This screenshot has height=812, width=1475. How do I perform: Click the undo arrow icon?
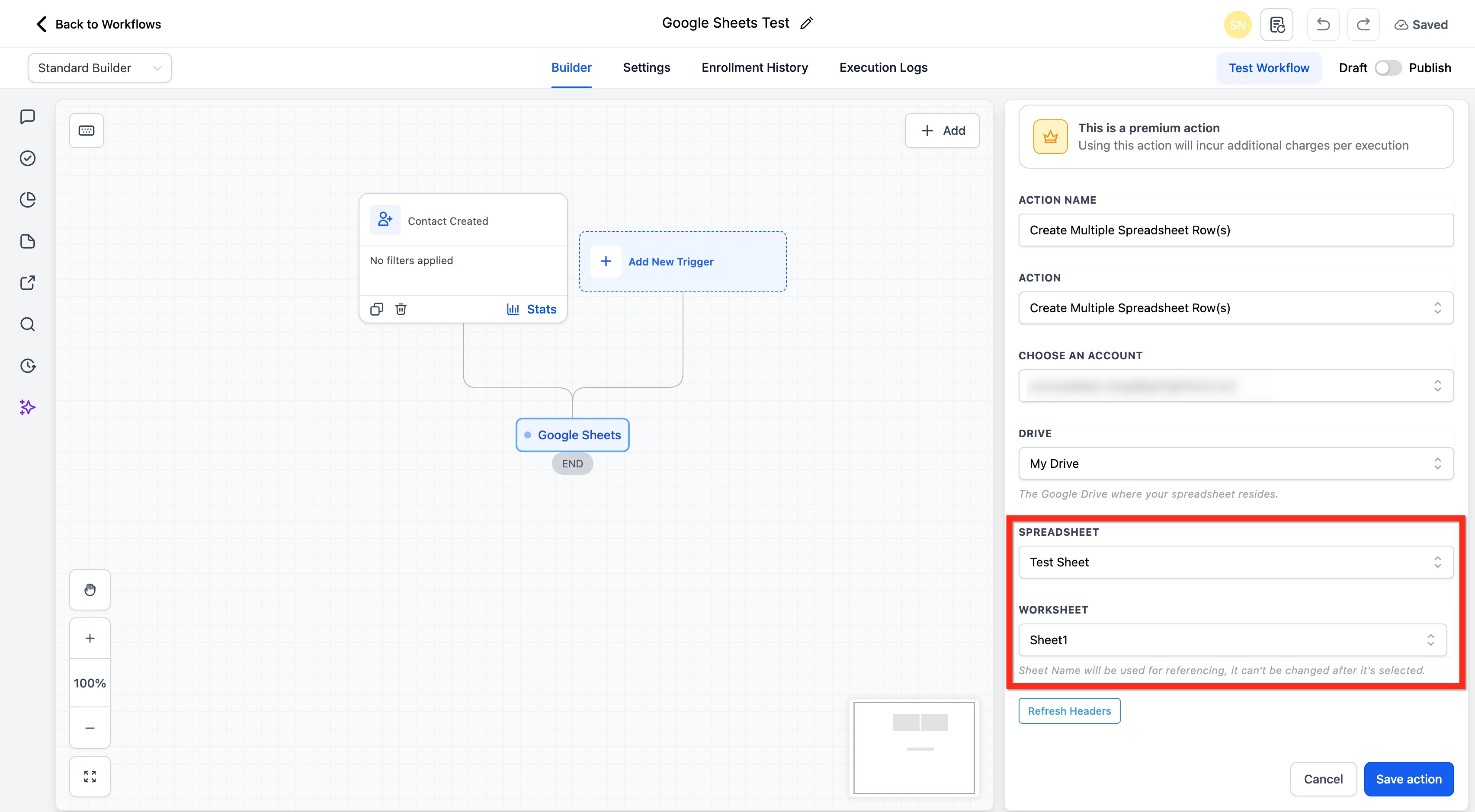1323,25
